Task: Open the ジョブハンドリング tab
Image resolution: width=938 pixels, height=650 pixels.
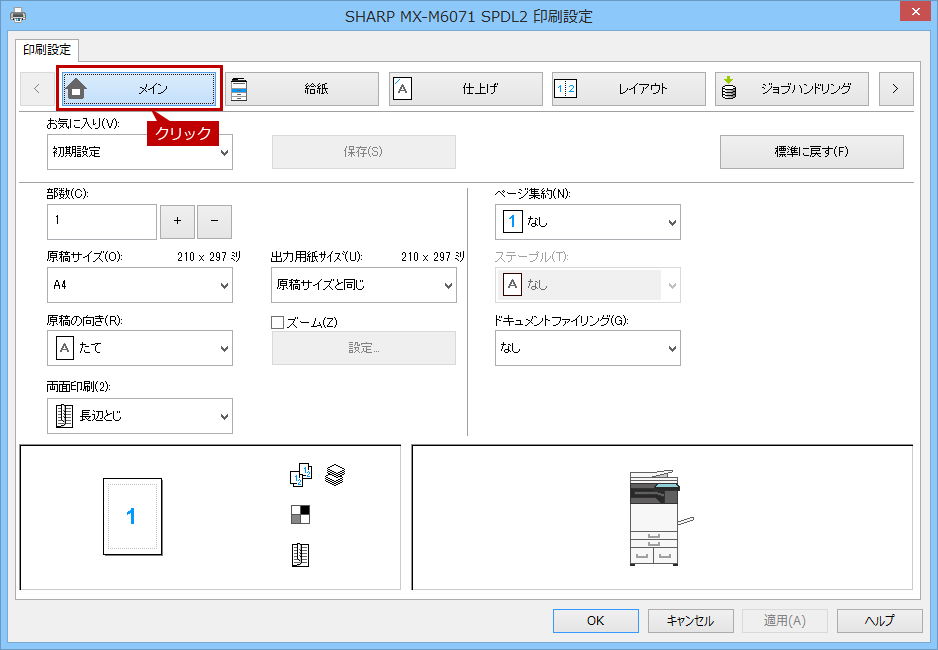Action: point(791,89)
